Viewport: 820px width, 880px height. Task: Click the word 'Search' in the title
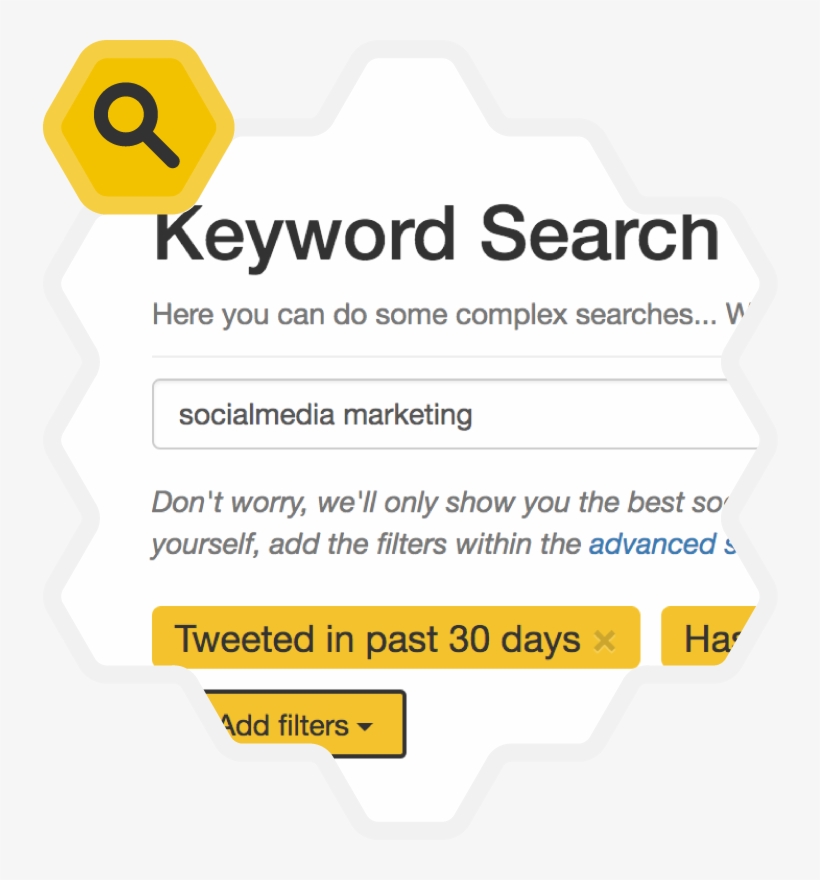pos(598,235)
